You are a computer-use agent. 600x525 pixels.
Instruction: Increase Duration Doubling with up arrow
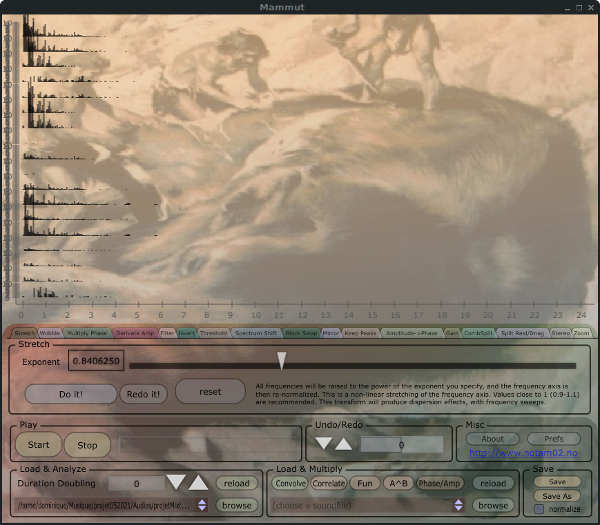(198, 483)
